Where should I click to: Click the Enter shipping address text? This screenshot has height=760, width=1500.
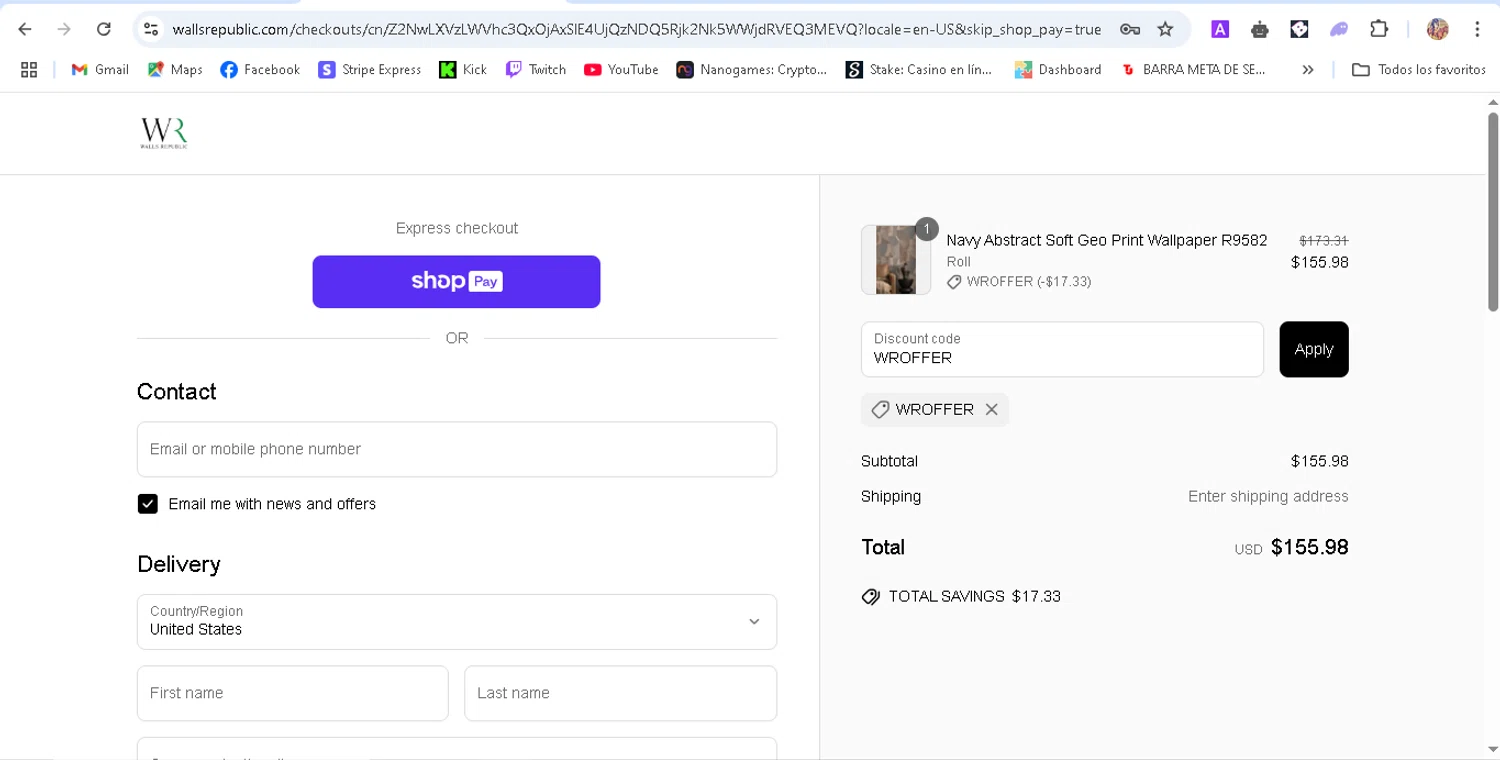click(x=1268, y=496)
